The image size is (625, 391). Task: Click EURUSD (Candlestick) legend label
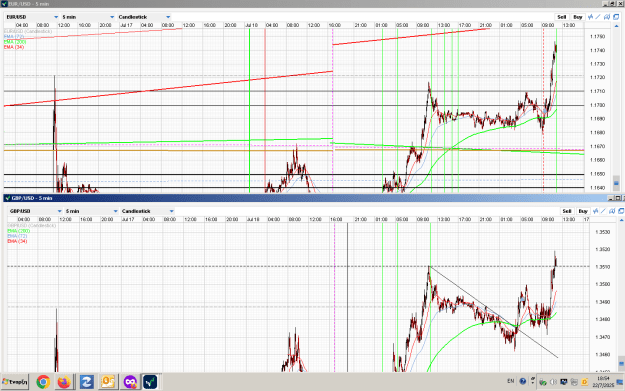(28, 31)
